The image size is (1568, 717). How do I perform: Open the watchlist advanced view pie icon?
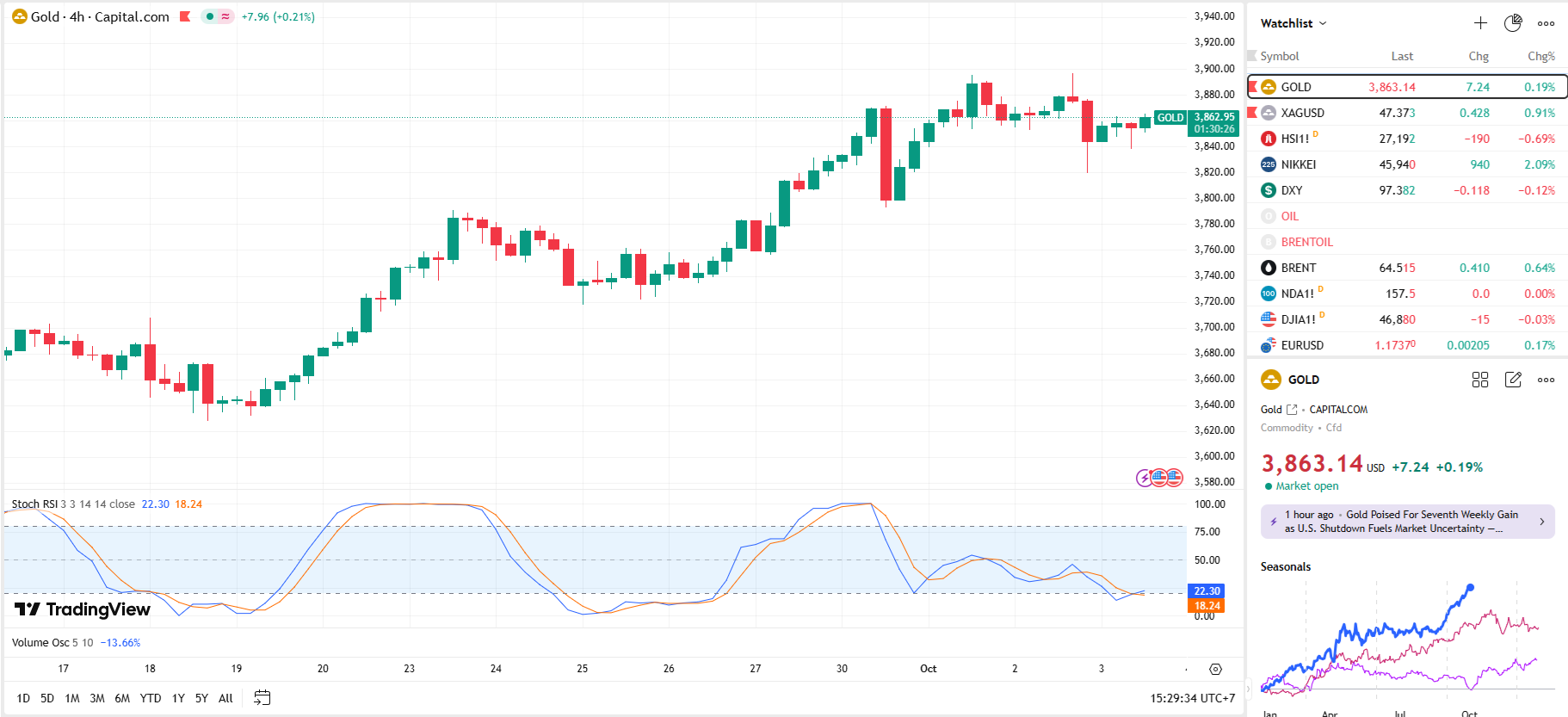pos(1513,23)
